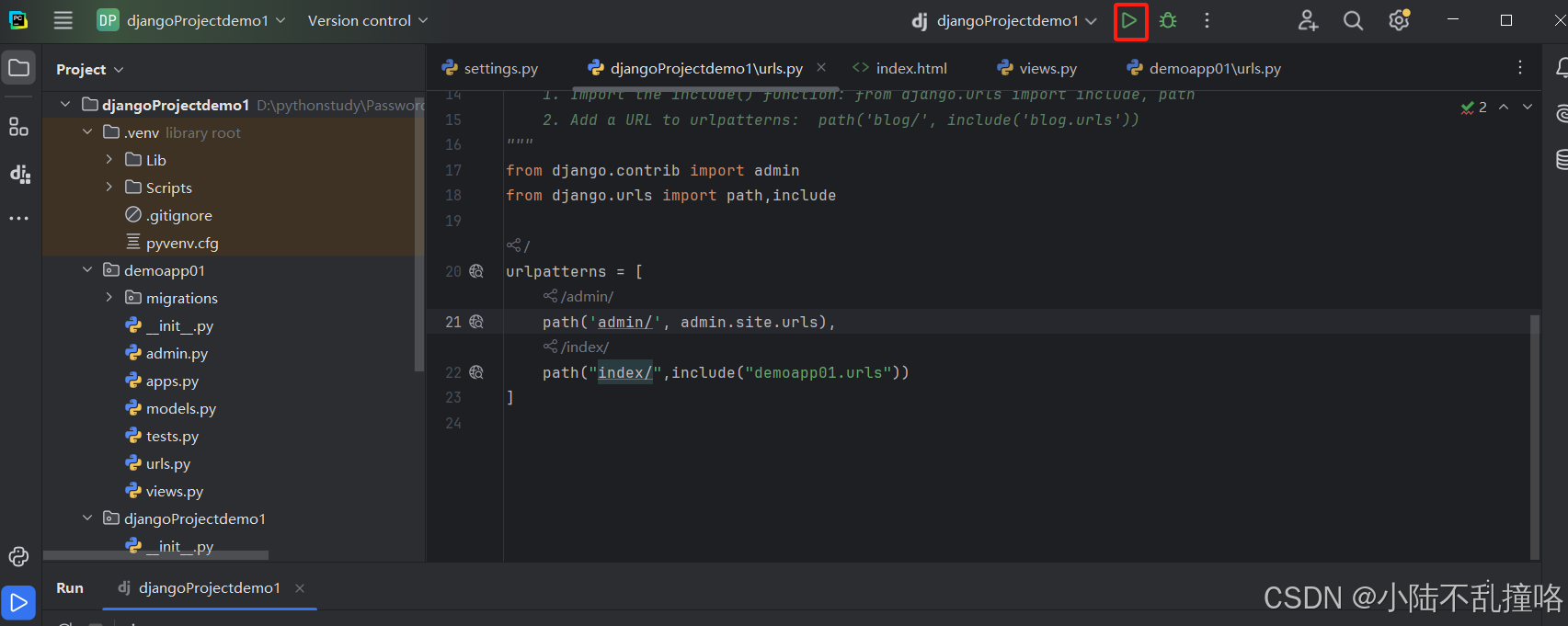
Task: Open admin.py in the project tree
Action: (177, 353)
